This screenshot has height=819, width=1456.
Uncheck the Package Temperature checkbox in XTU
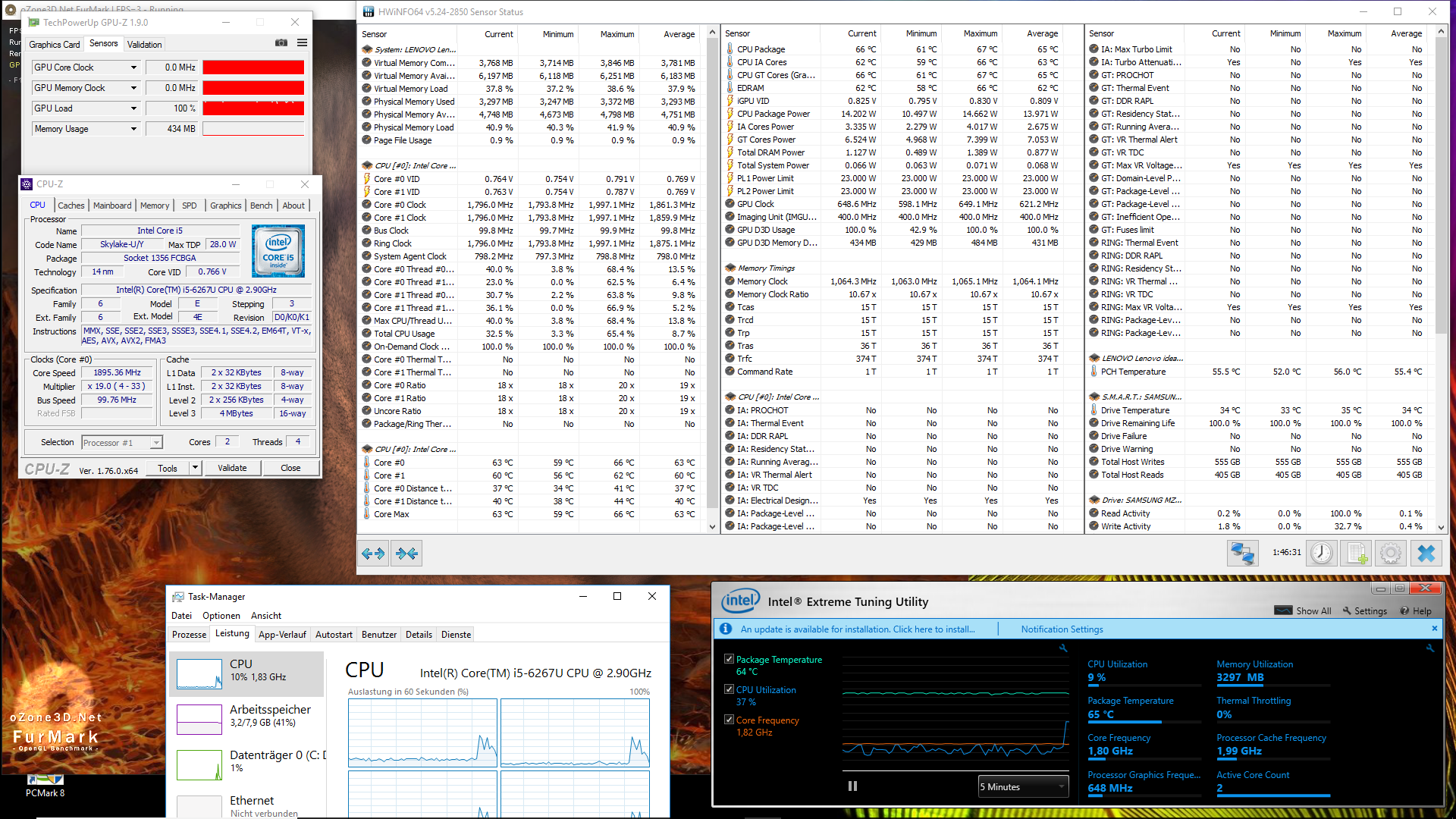tap(729, 659)
